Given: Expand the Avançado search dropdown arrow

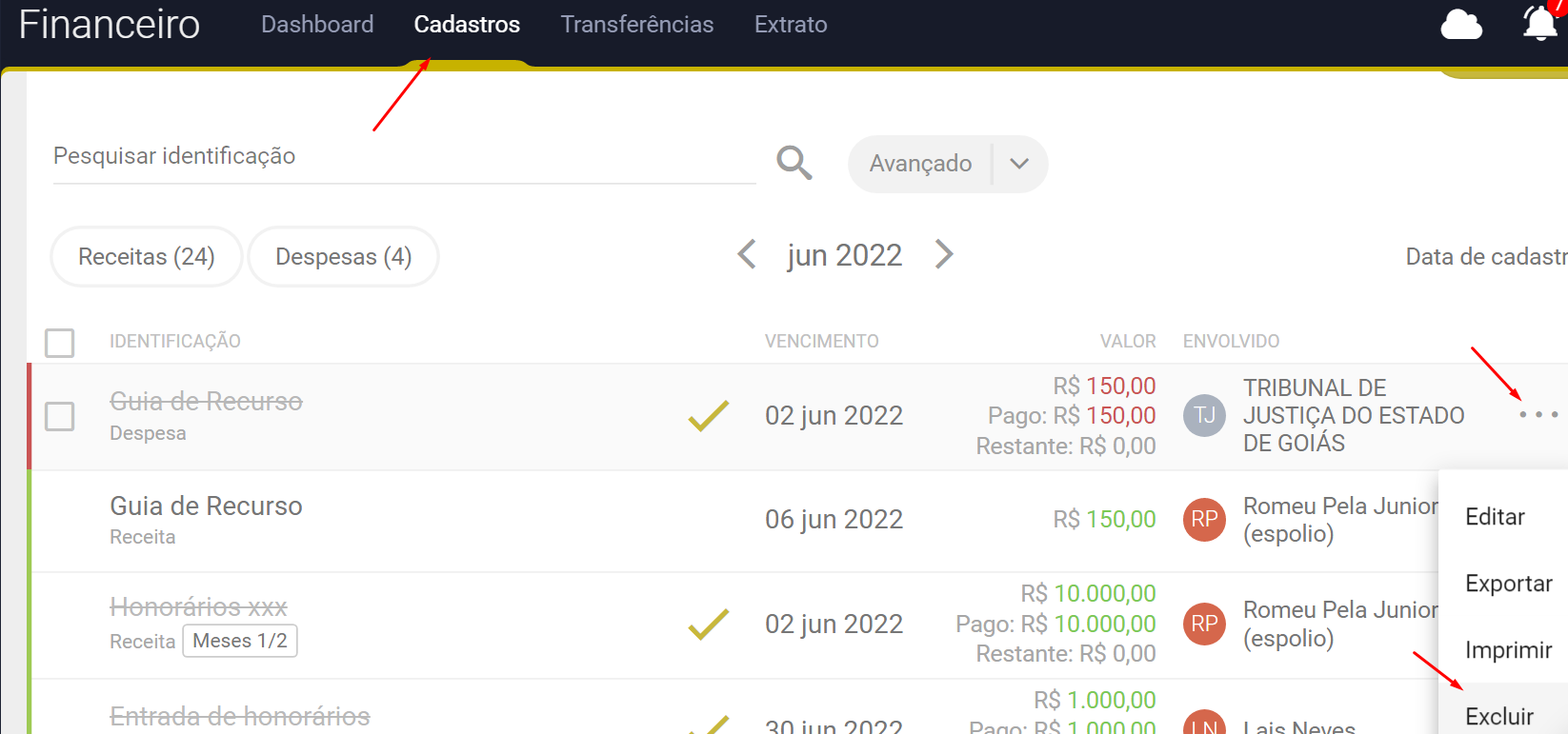Looking at the screenshot, I should 1019,164.
